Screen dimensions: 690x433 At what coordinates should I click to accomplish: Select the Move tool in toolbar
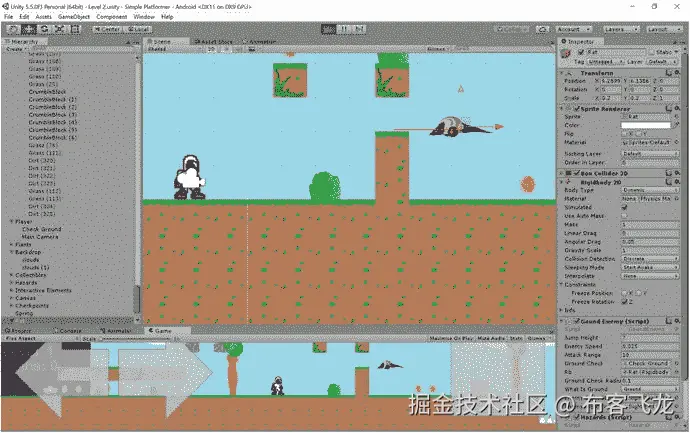[x=29, y=29]
